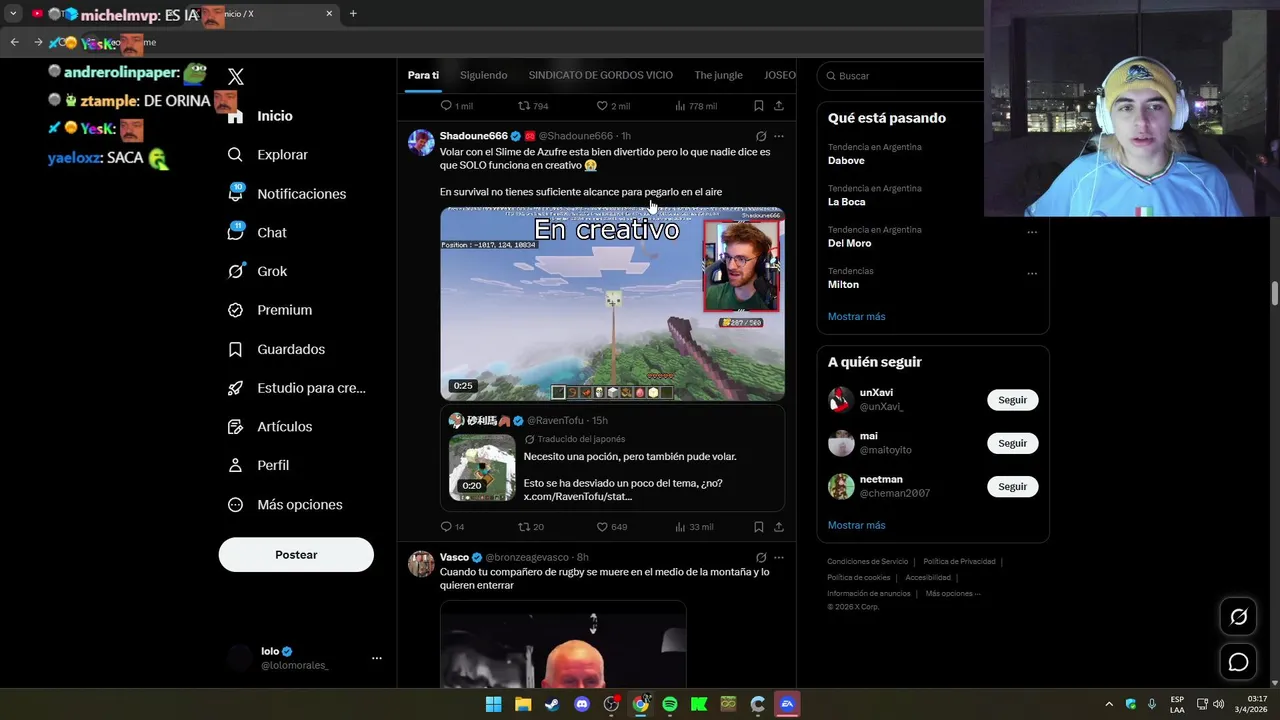Click Mostrar más under A quién seguir
The height and width of the screenshot is (720, 1280).
(x=856, y=525)
